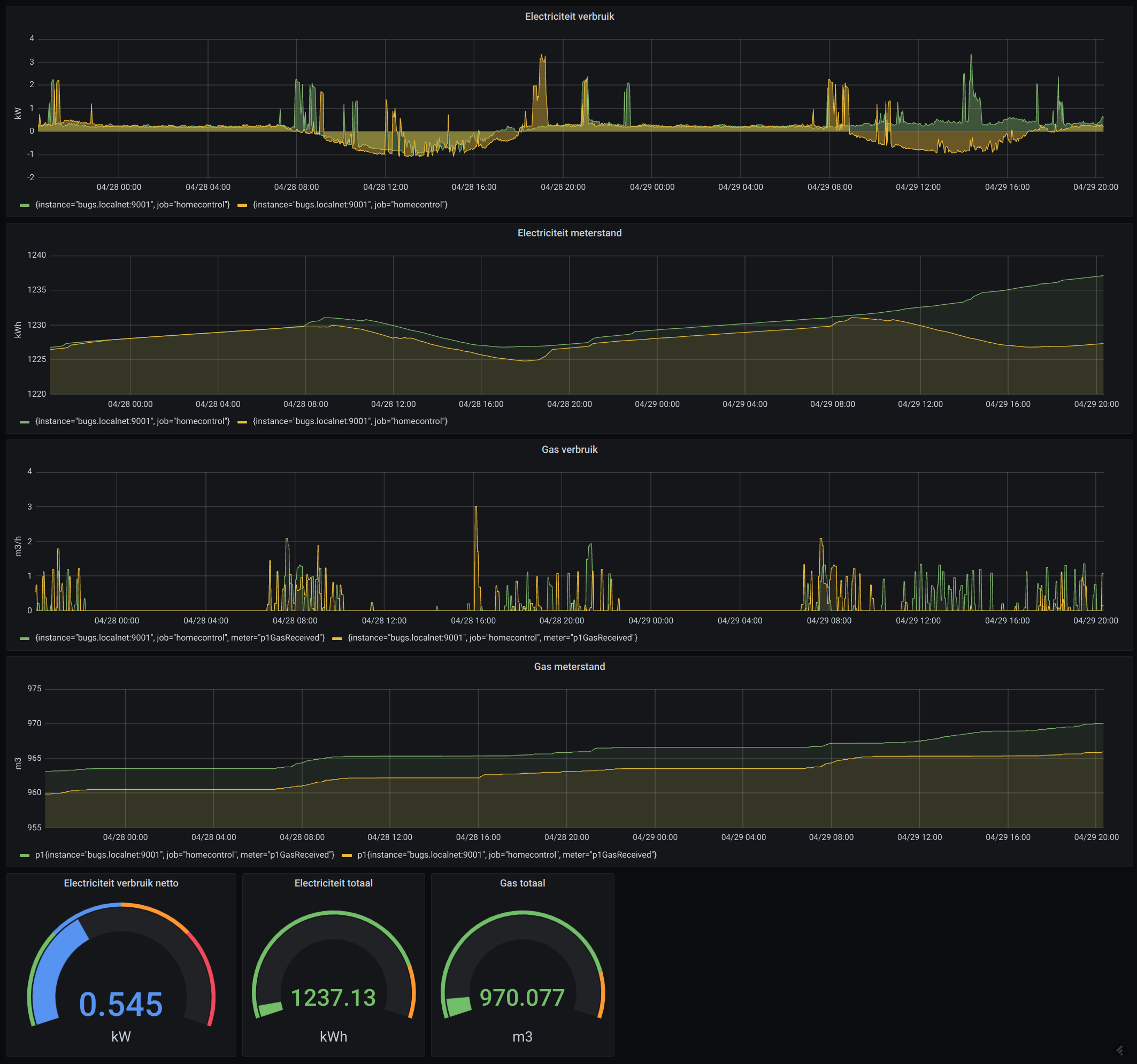
Task: Open the Electriciteit verbruik panel title menu
Action: click(x=569, y=17)
